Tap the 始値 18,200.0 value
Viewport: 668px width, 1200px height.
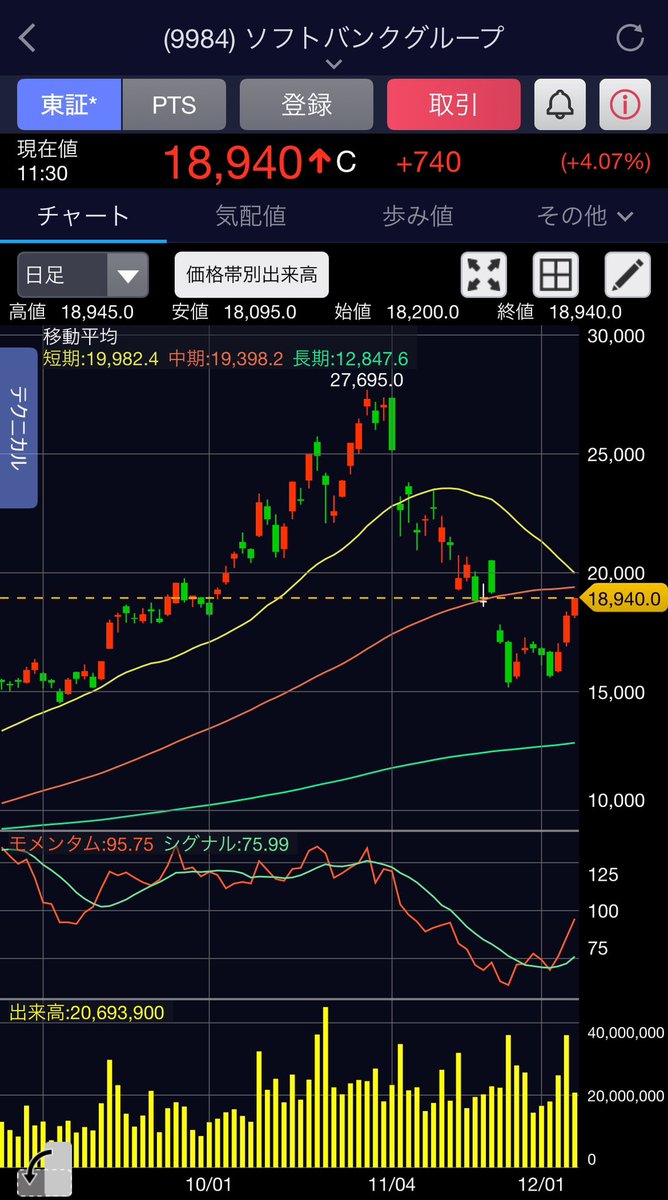click(397, 312)
